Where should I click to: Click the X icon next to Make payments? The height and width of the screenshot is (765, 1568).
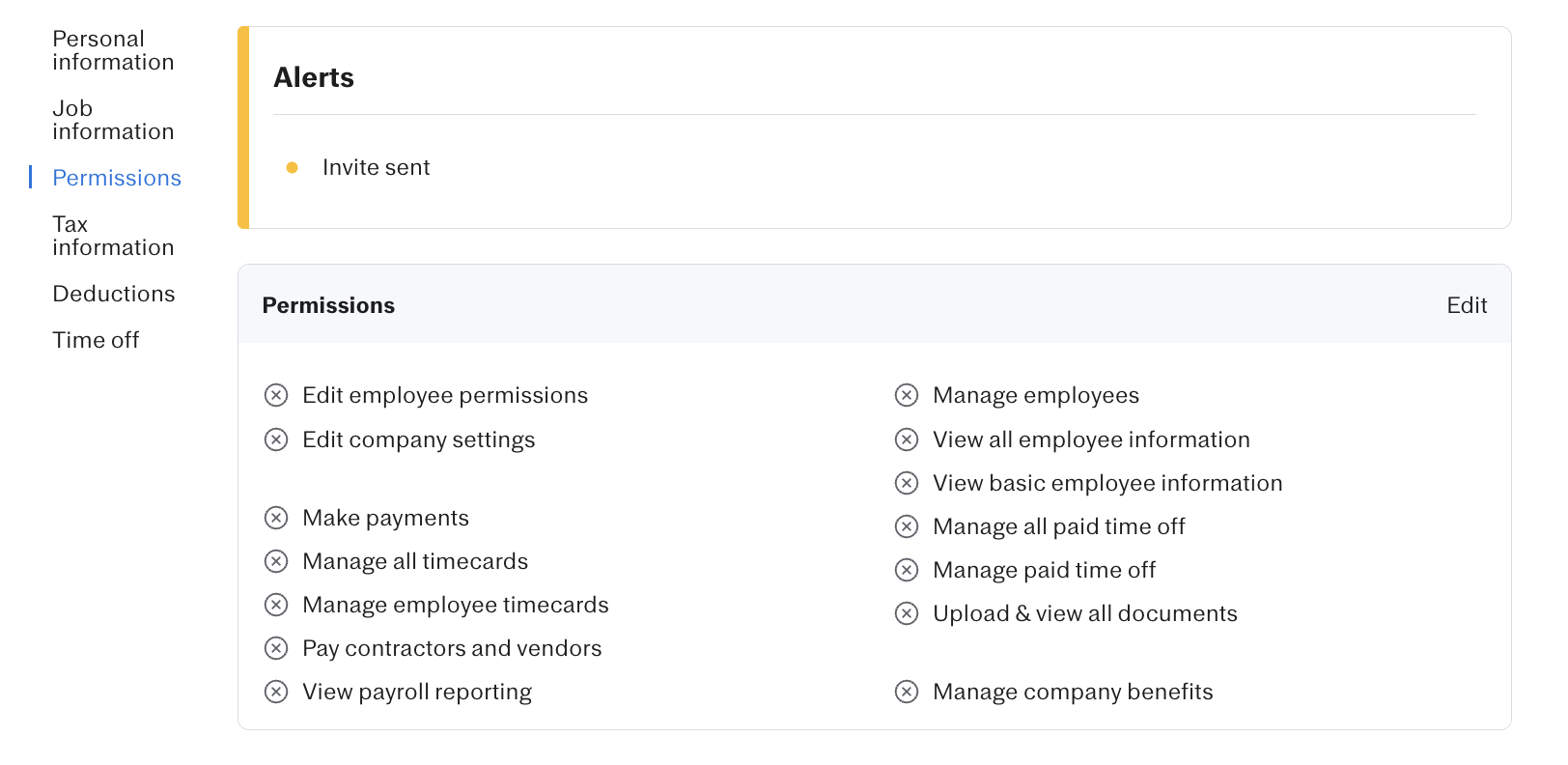tap(276, 518)
